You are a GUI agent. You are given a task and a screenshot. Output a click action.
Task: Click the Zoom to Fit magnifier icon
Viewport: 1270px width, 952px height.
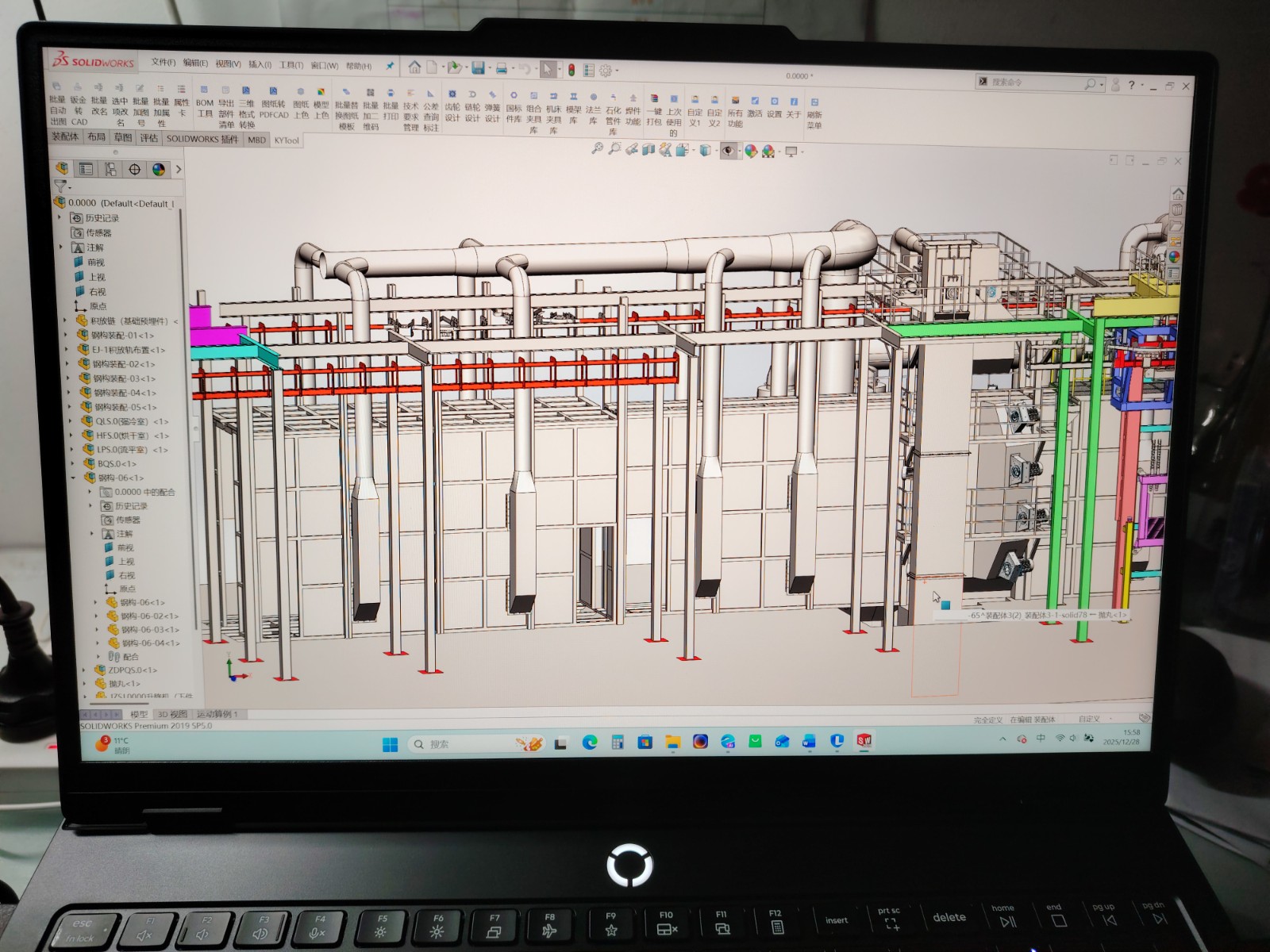click(x=597, y=148)
